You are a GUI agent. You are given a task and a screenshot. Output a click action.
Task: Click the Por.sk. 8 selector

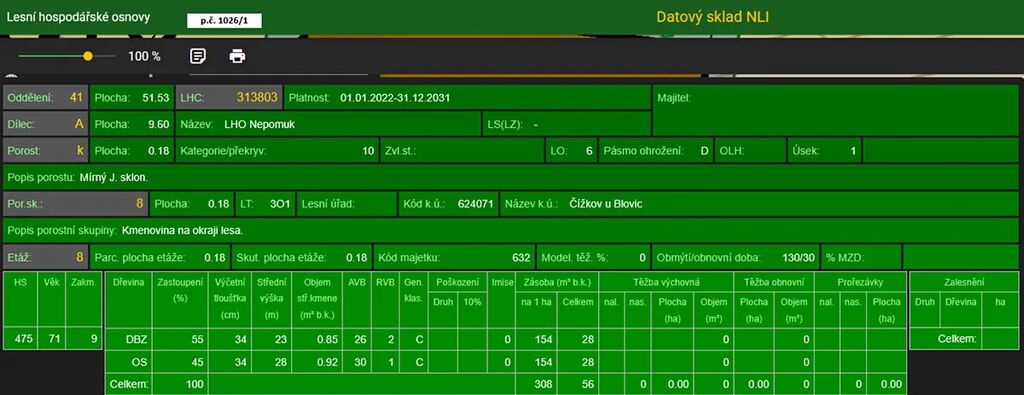point(76,204)
